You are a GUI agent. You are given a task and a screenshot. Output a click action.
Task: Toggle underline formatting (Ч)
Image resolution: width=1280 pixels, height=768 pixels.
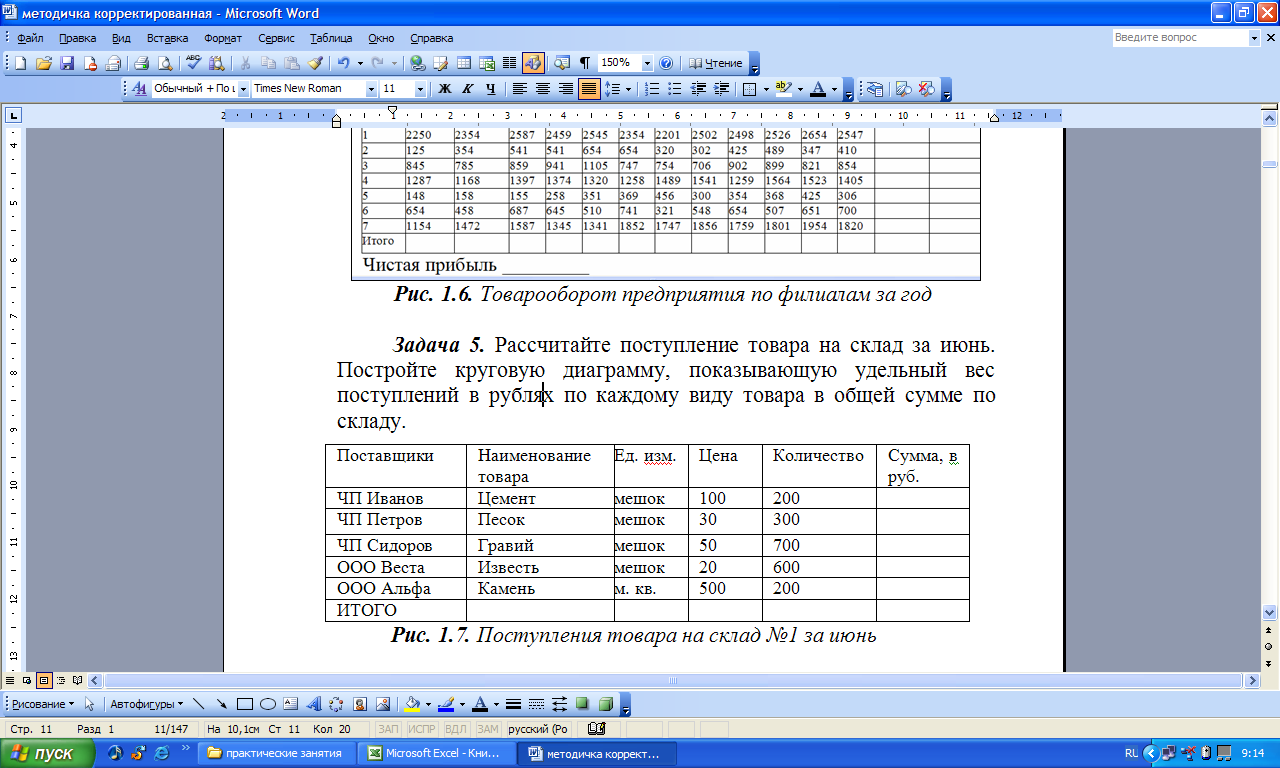click(490, 88)
